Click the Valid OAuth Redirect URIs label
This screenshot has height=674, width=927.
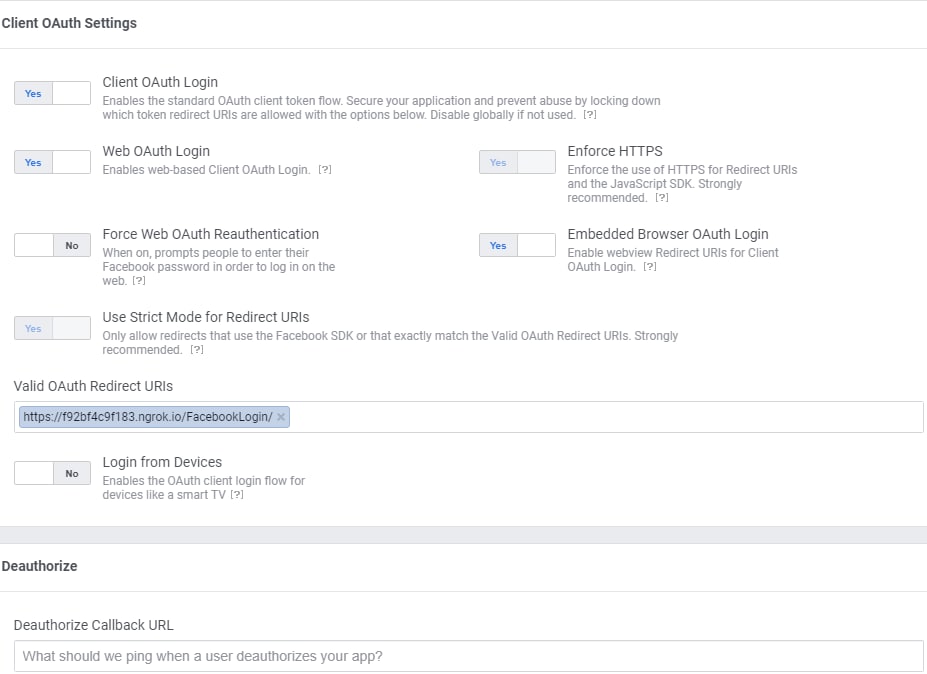[93, 386]
